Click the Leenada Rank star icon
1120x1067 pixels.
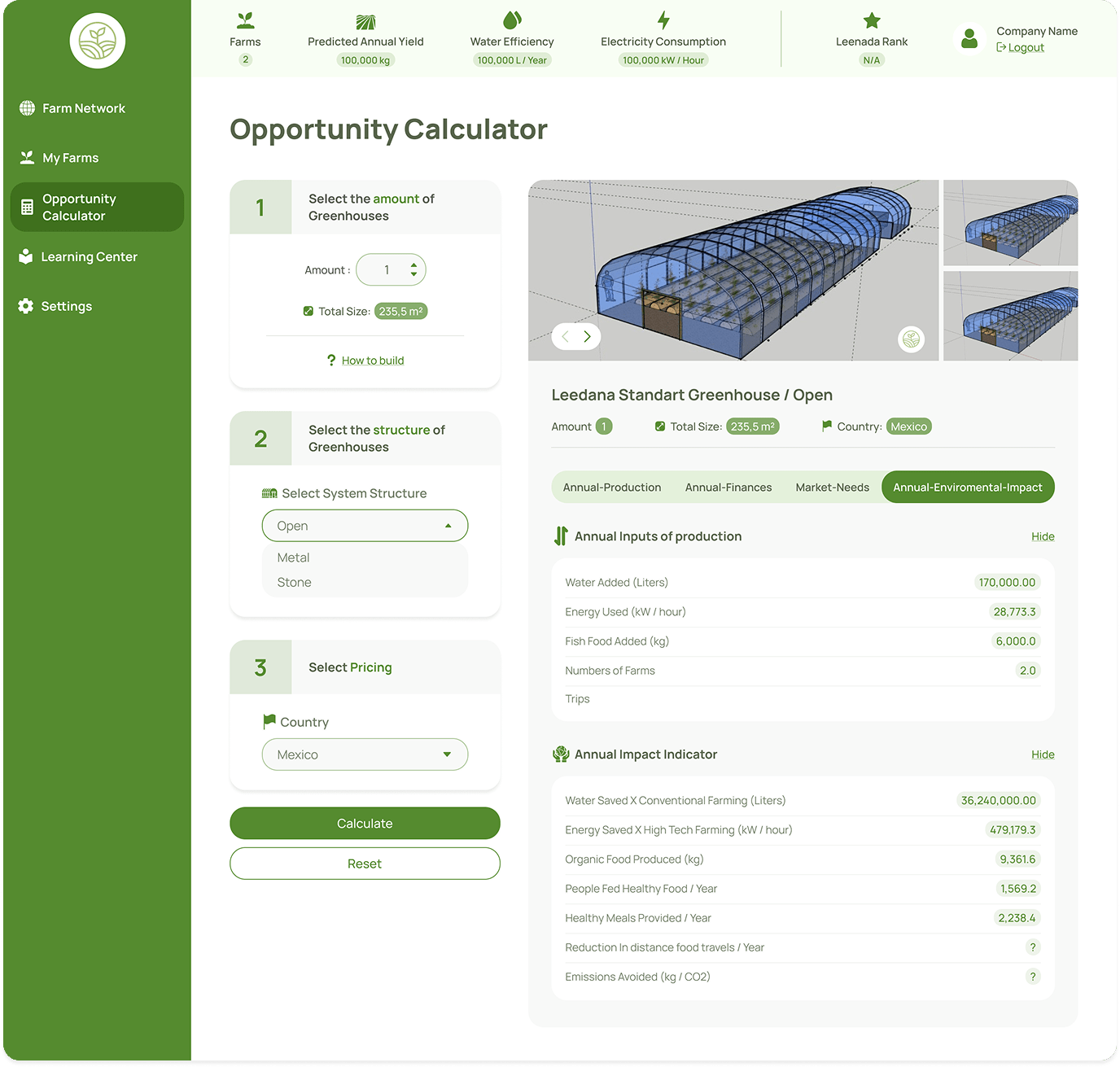pyautogui.click(x=872, y=20)
